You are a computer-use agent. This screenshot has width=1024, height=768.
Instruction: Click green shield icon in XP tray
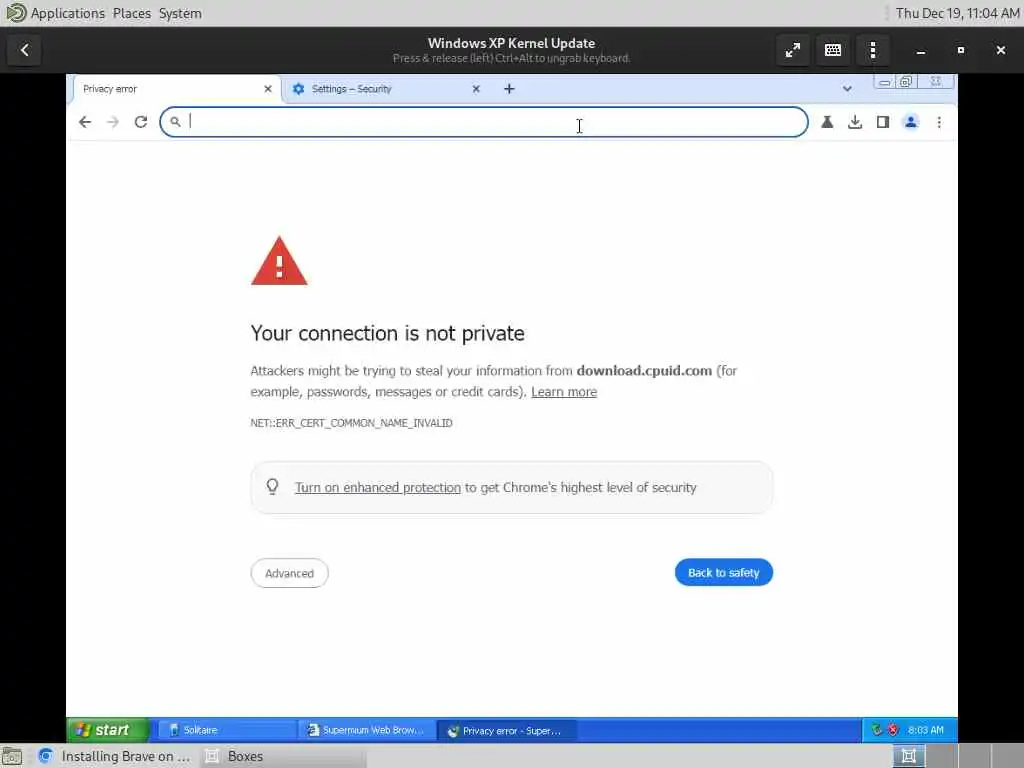(x=877, y=730)
